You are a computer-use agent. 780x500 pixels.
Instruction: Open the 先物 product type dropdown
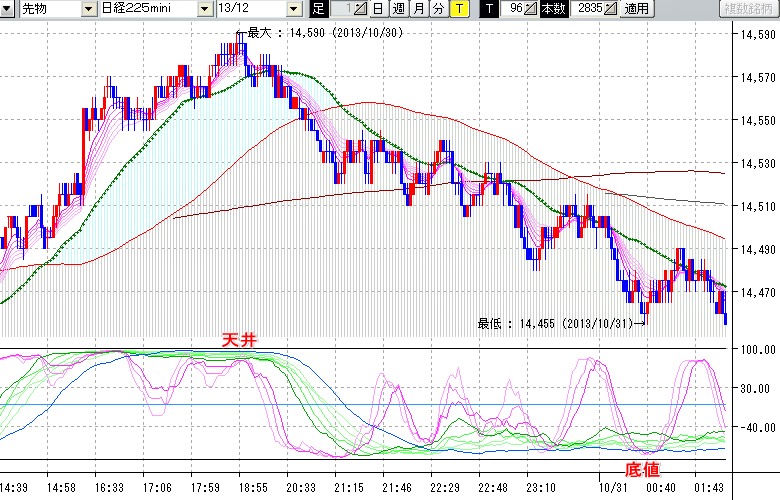[x=90, y=9]
